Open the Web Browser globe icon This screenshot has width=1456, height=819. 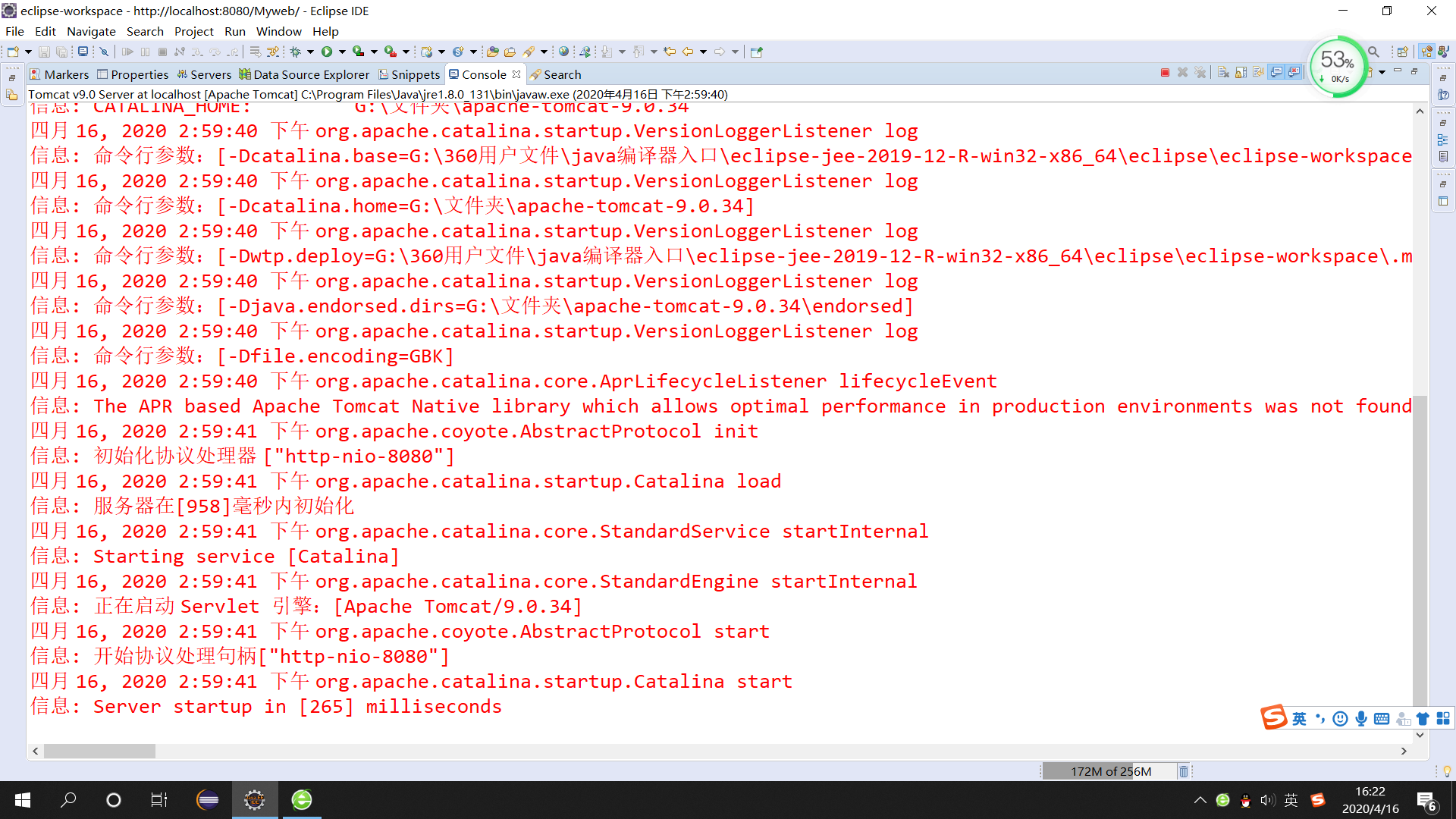(x=563, y=52)
